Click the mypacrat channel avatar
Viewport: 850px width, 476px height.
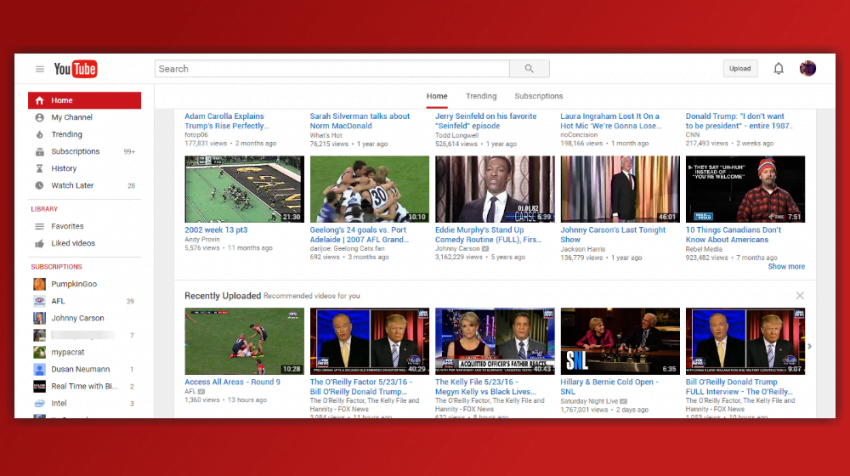(40, 352)
